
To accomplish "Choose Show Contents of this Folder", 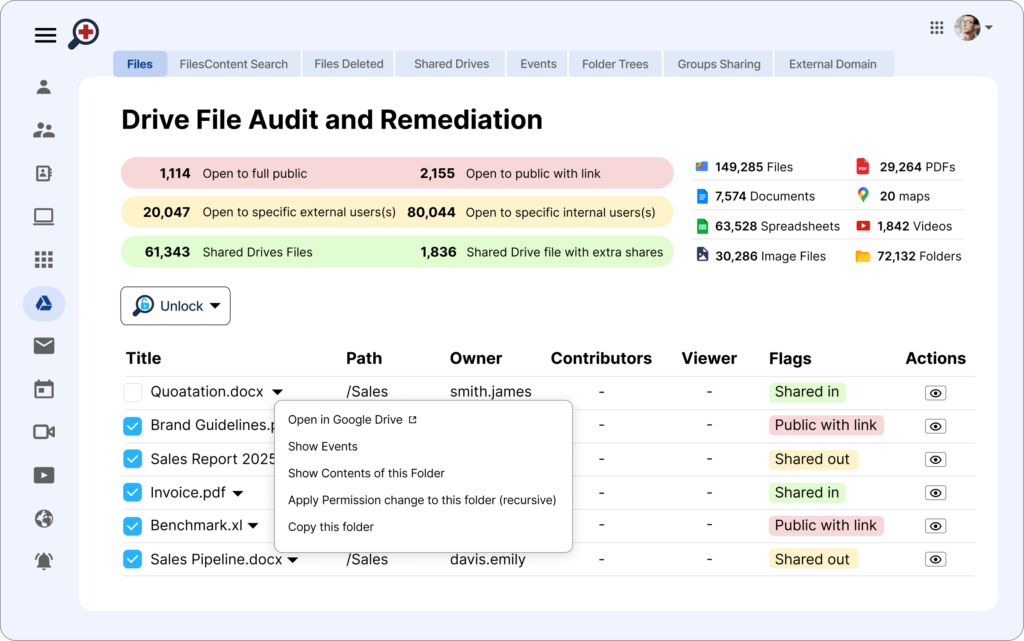I will coord(366,473).
